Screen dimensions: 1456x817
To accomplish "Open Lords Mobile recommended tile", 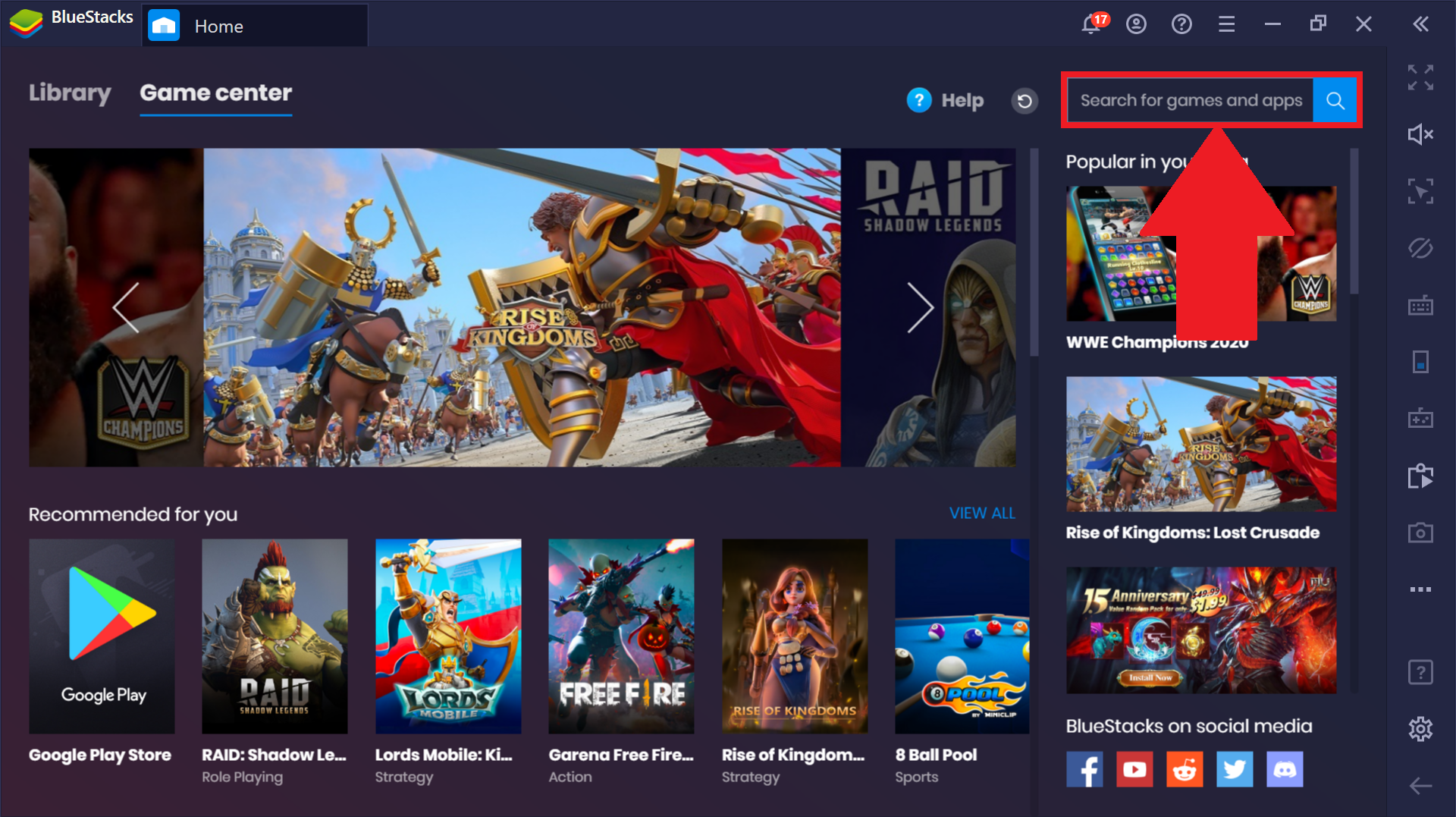I will pyautogui.click(x=448, y=636).
